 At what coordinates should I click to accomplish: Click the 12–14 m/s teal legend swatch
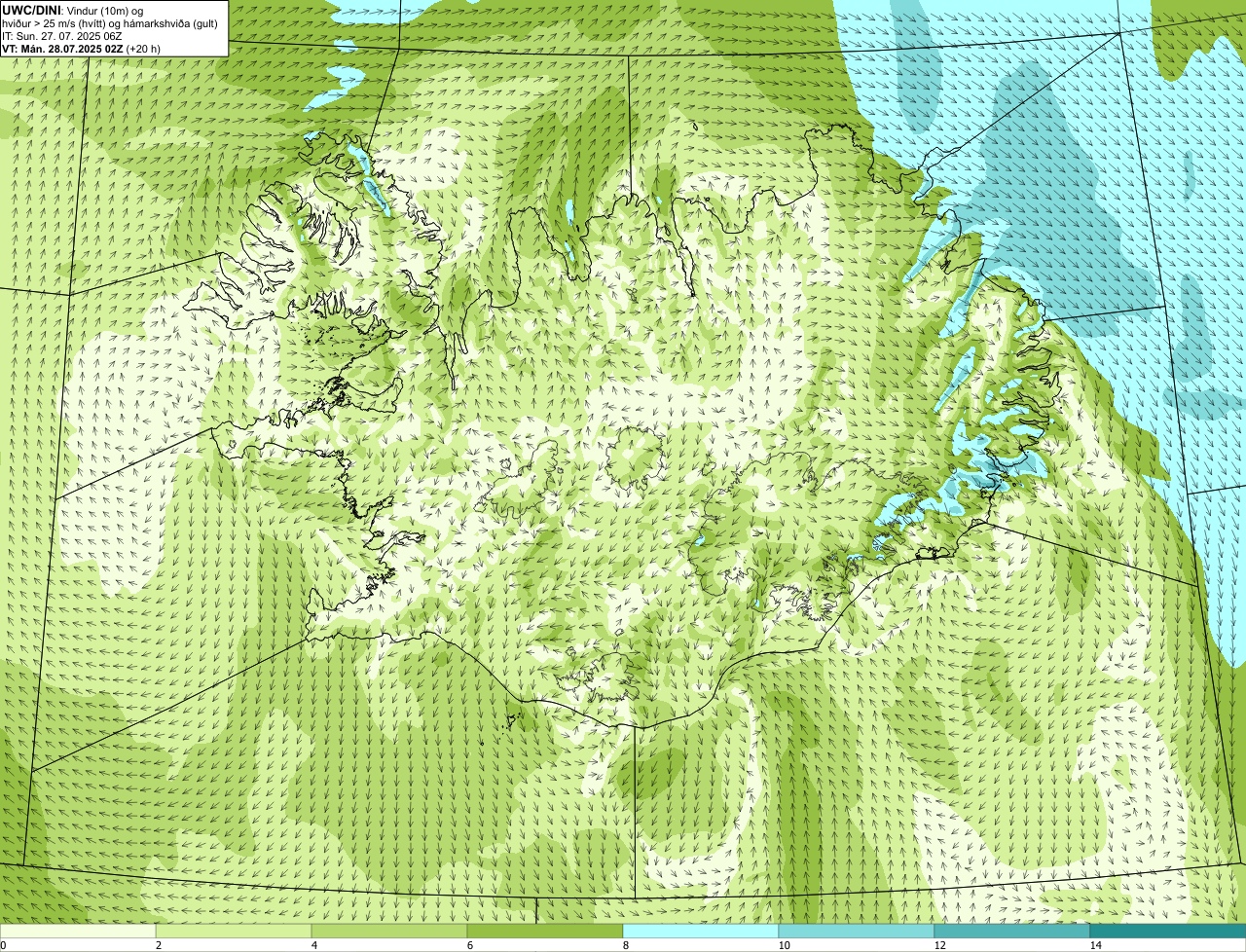[1012, 931]
